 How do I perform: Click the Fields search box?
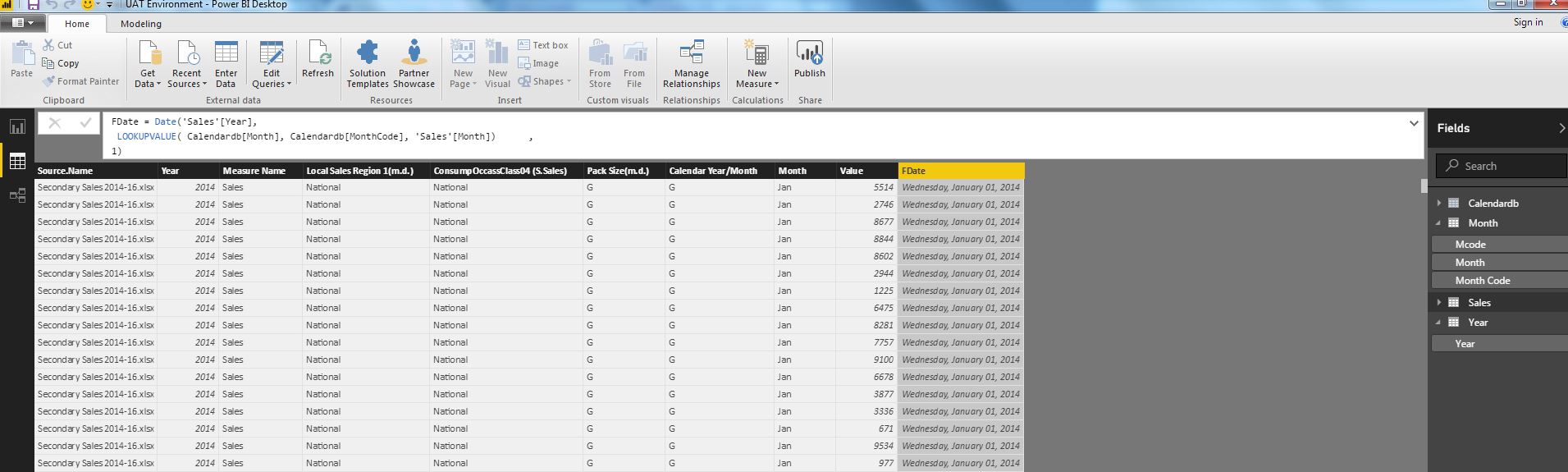tap(1502, 166)
